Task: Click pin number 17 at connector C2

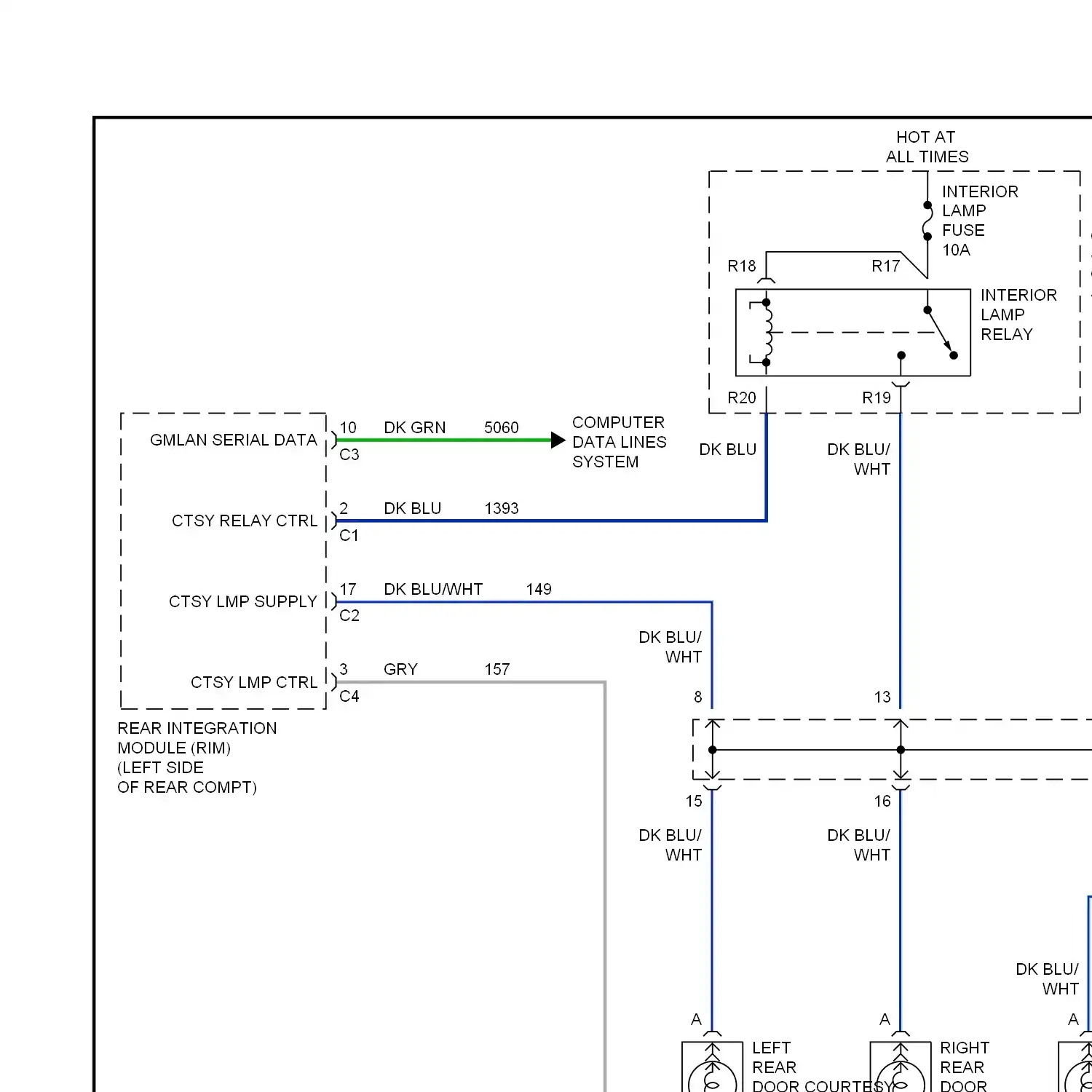Action: [348, 590]
